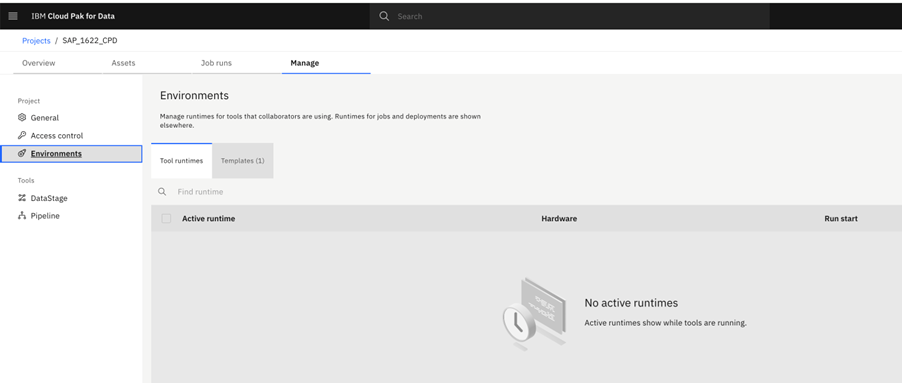Click the DataStage tool icon

tap(22, 198)
